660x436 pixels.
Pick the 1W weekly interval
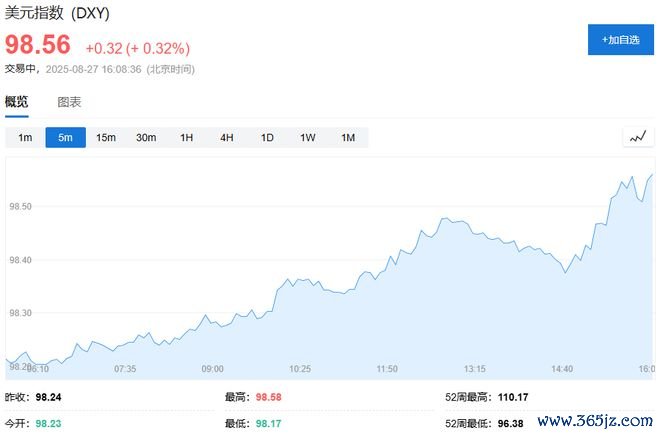coord(308,138)
